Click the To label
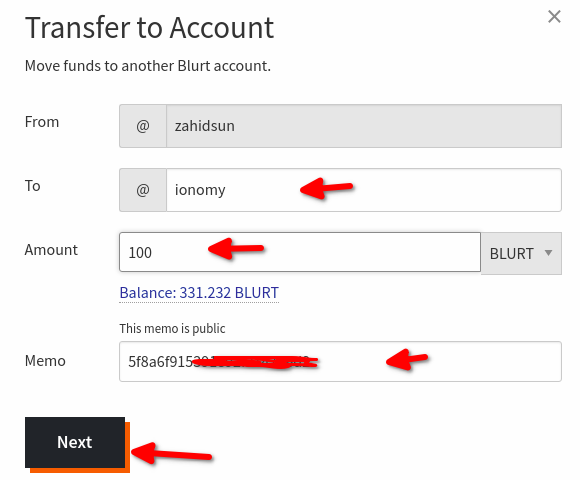 click(33, 186)
